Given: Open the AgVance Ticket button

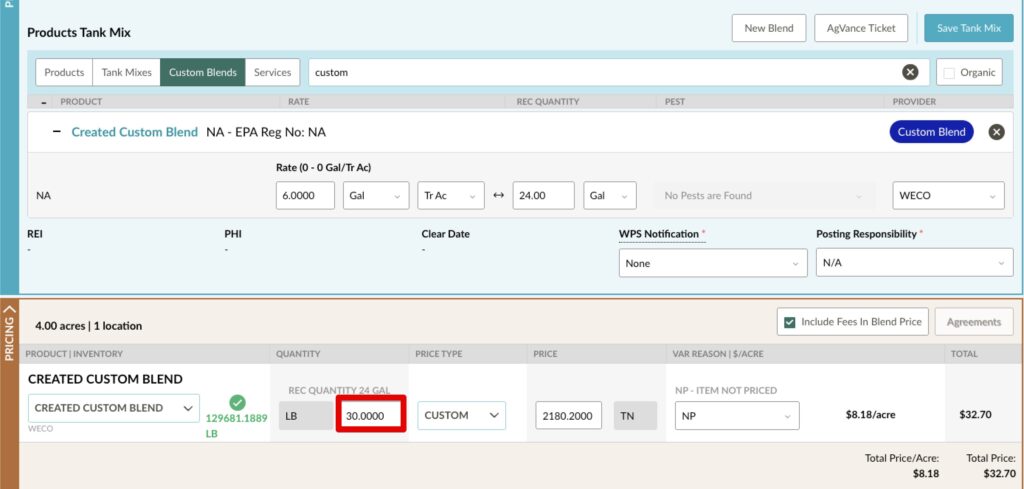Looking at the screenshot, I should [x=861, y=28].
